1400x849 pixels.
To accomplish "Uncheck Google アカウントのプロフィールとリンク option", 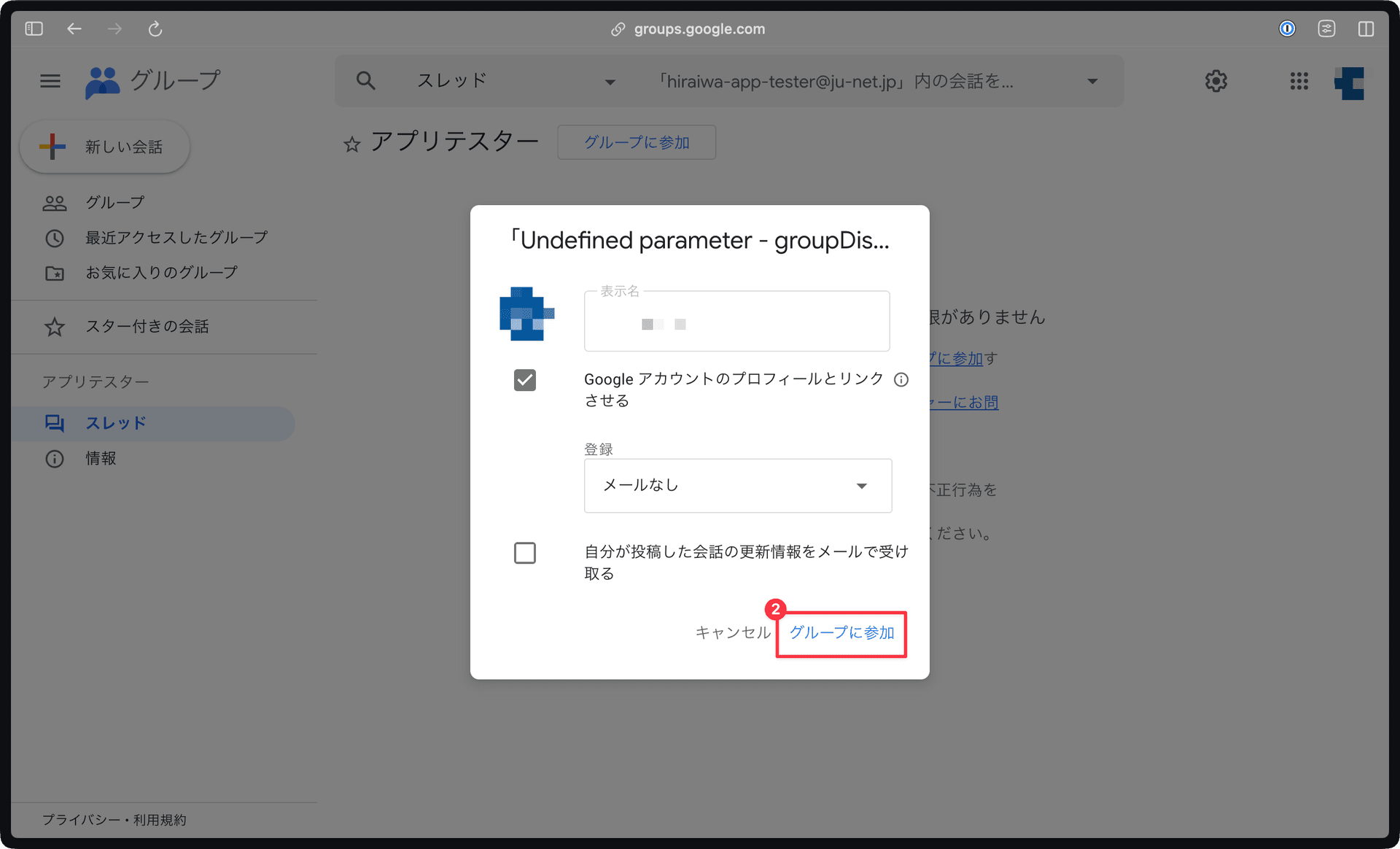I will tap(525, 379).
